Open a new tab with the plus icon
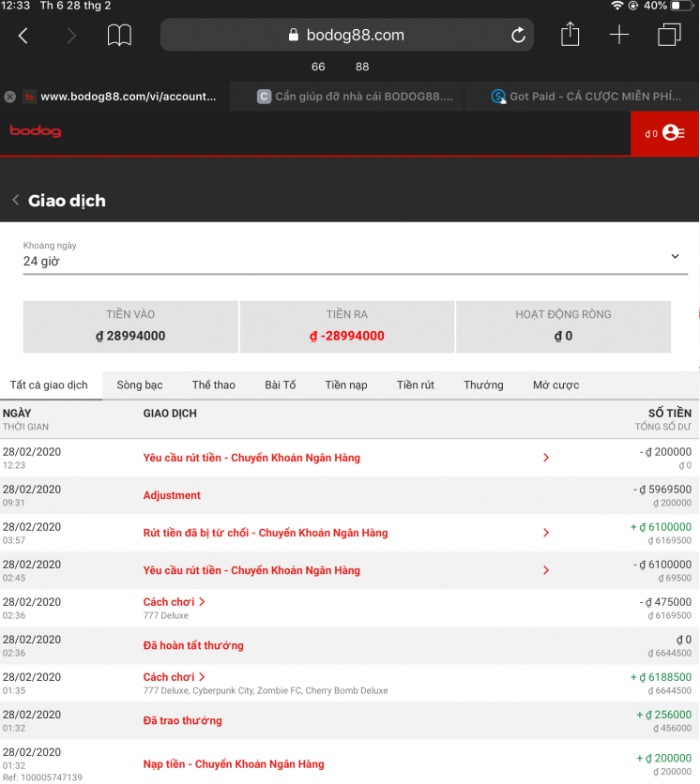Image resolution: width=700 pixels, height=784 pixels. pyautogui.click(x=619, y=35)
